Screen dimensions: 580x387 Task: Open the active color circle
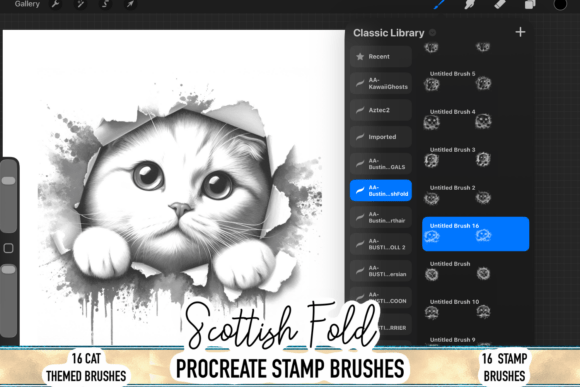(x=560, y=4)
